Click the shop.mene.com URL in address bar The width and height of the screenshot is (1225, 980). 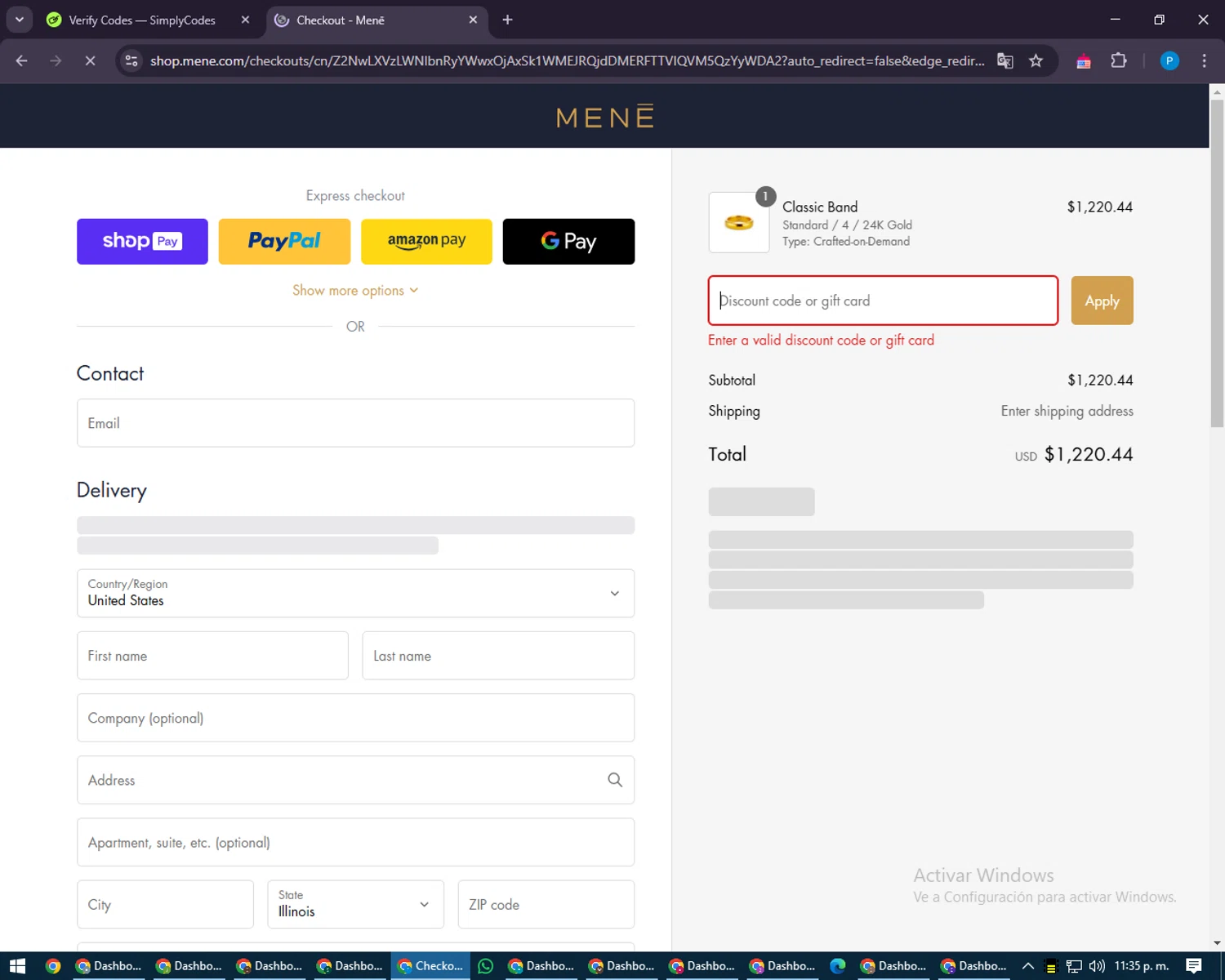tap(567, 60)
